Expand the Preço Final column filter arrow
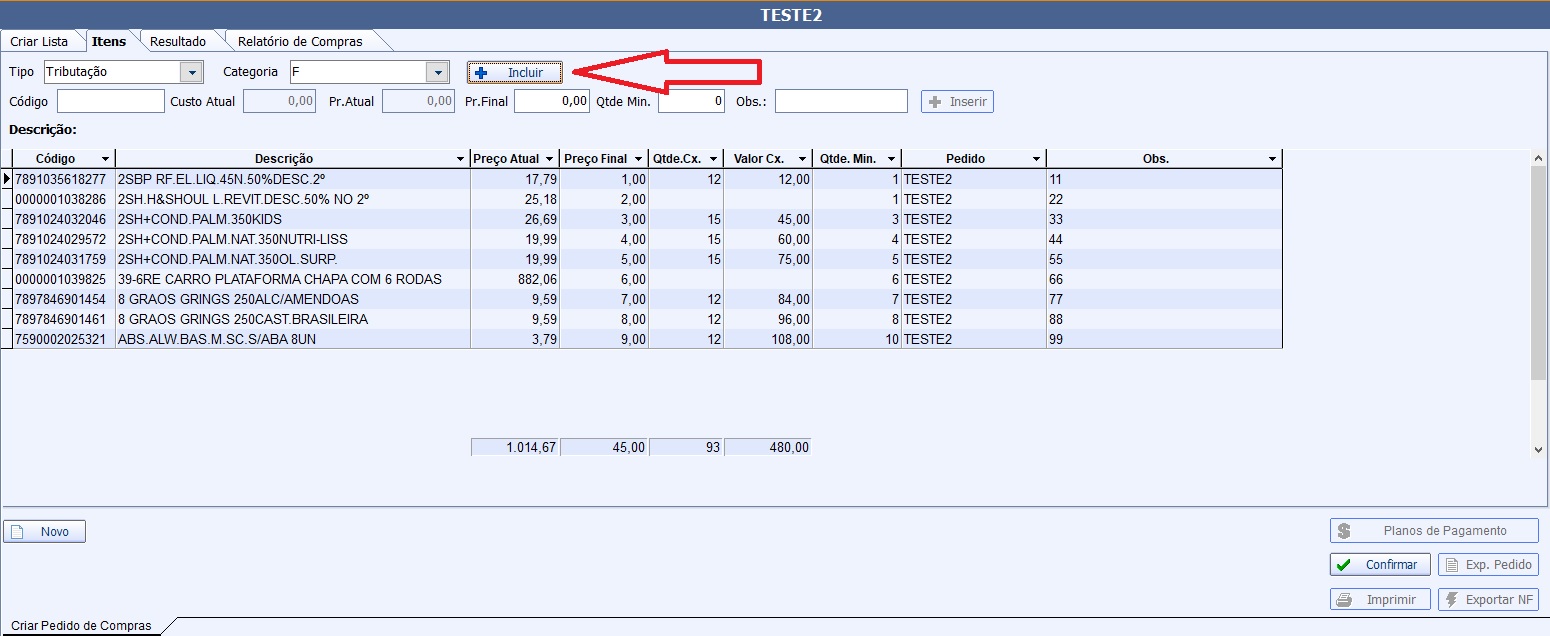The height and width of the screenshot is (636, 1550). (x=638, y=159)
